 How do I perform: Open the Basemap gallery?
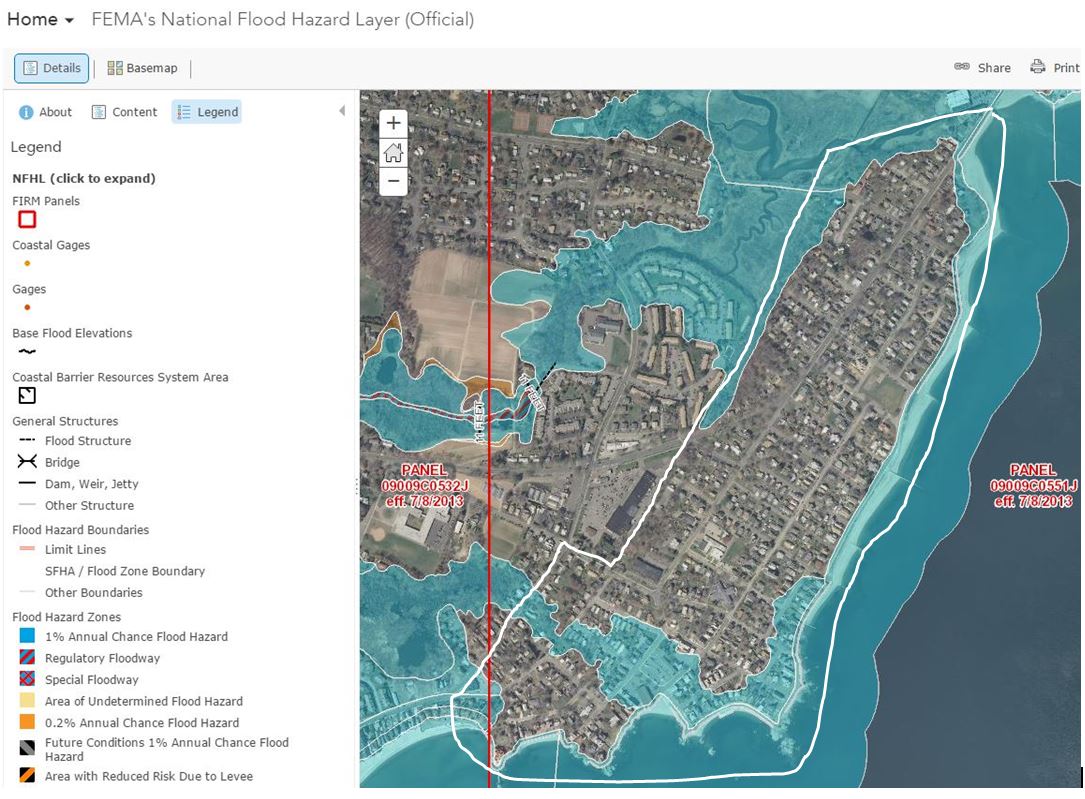pos(143,68)
